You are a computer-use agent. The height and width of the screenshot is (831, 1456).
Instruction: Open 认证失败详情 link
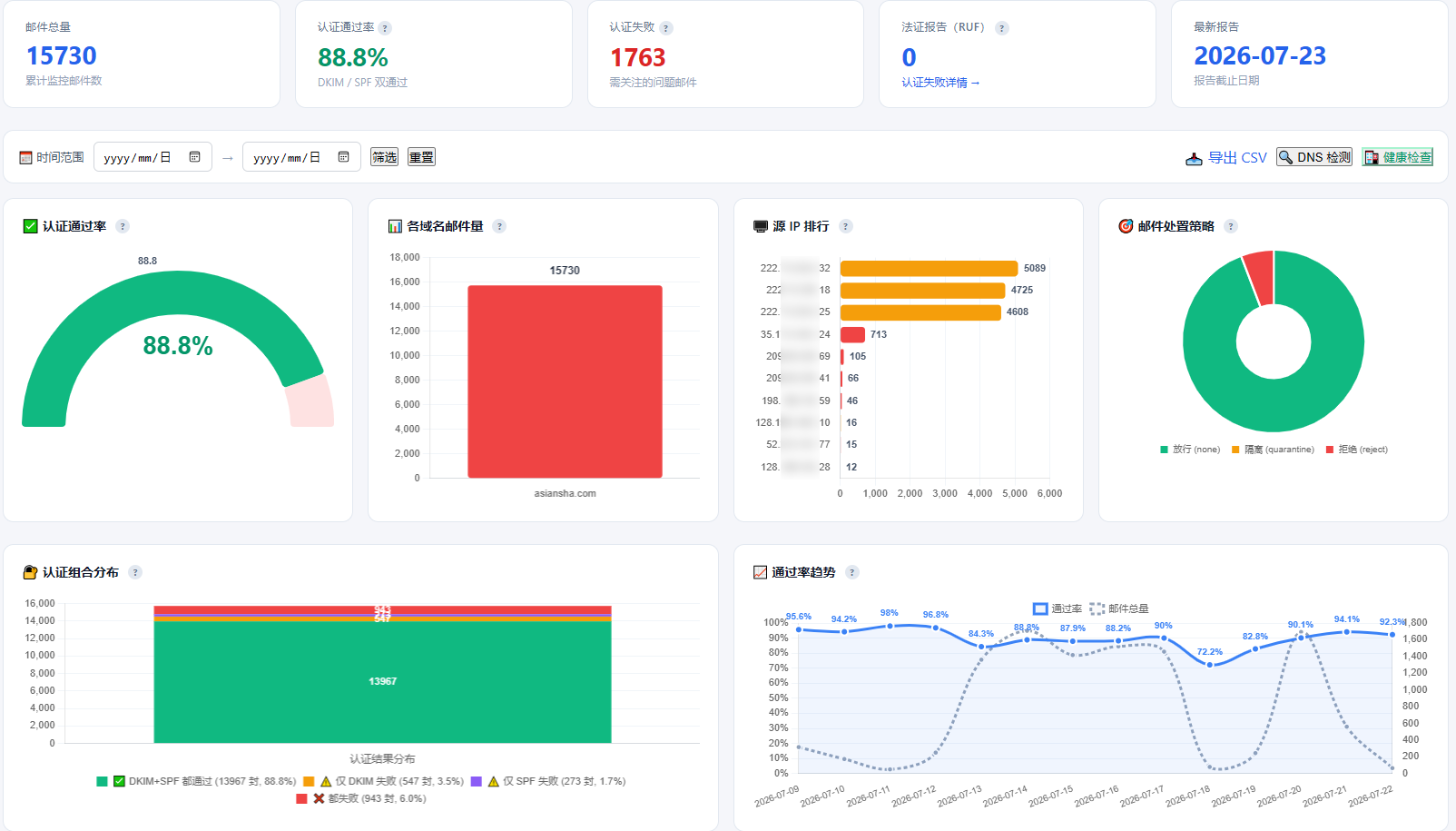coord(940,83)
